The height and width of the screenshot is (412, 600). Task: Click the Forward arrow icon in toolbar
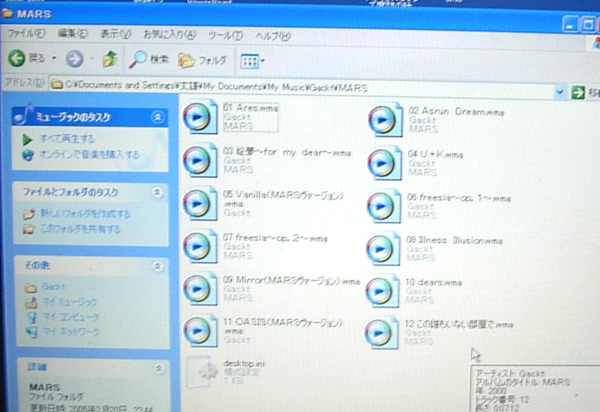[74, 59]
